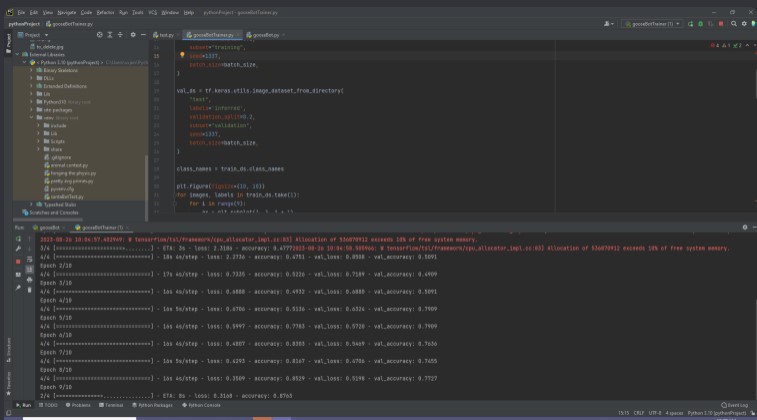The height and width of the screenshot is (420, 757).
Task: Rerun goozeBotTrainer from the top toolbar
Action: 690,24
